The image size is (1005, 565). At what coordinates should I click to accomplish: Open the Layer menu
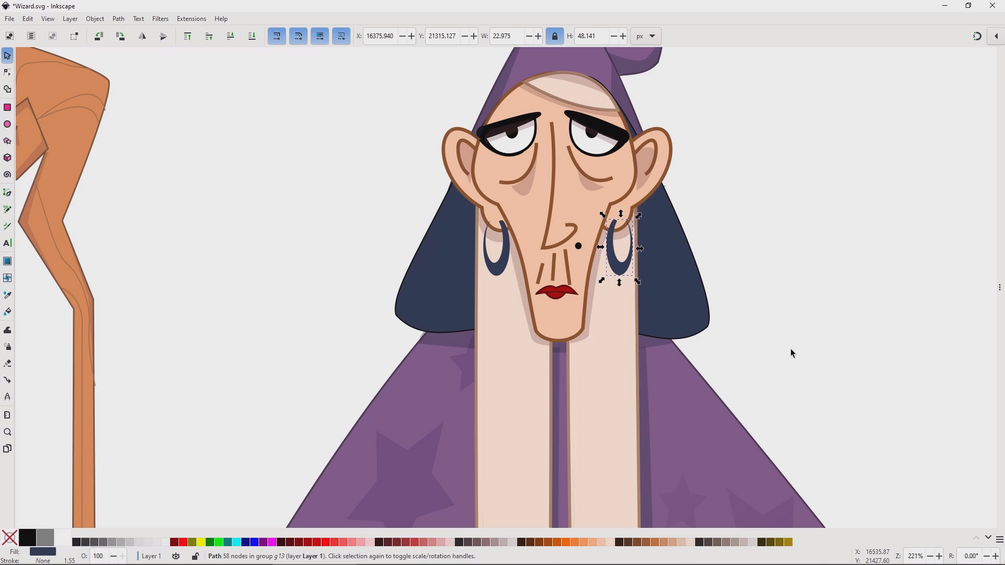point(70,19)
